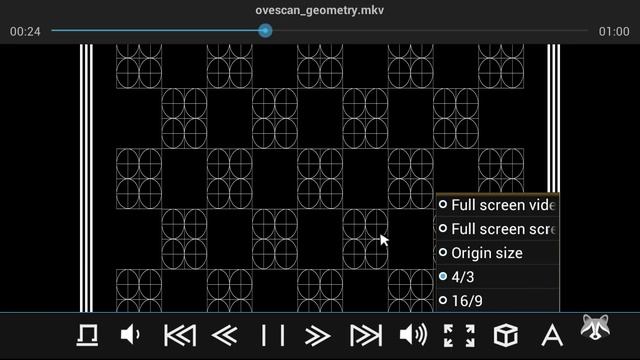Open the 3D cube mode icon
Viewport: 640px width, 360px height.
click(506, 336)
